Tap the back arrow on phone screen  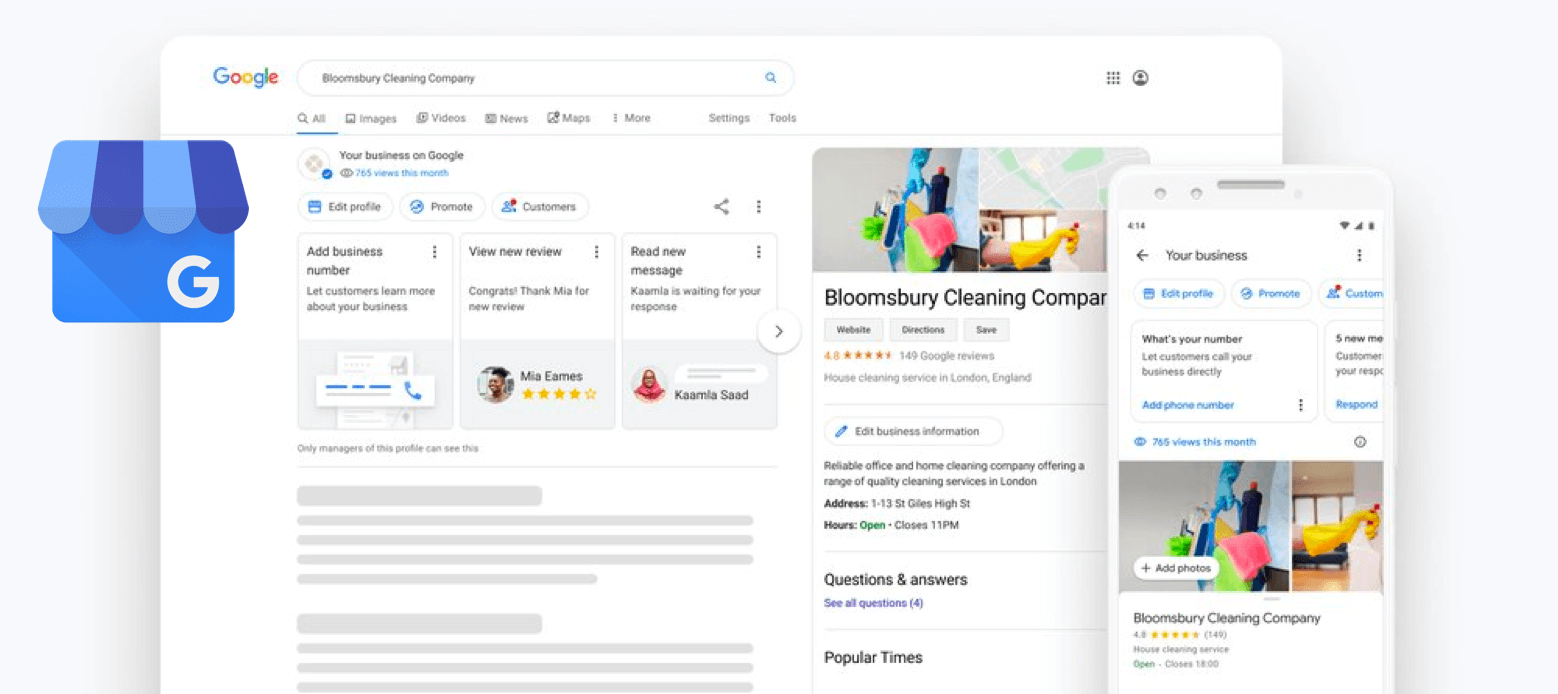point(1142,255)
